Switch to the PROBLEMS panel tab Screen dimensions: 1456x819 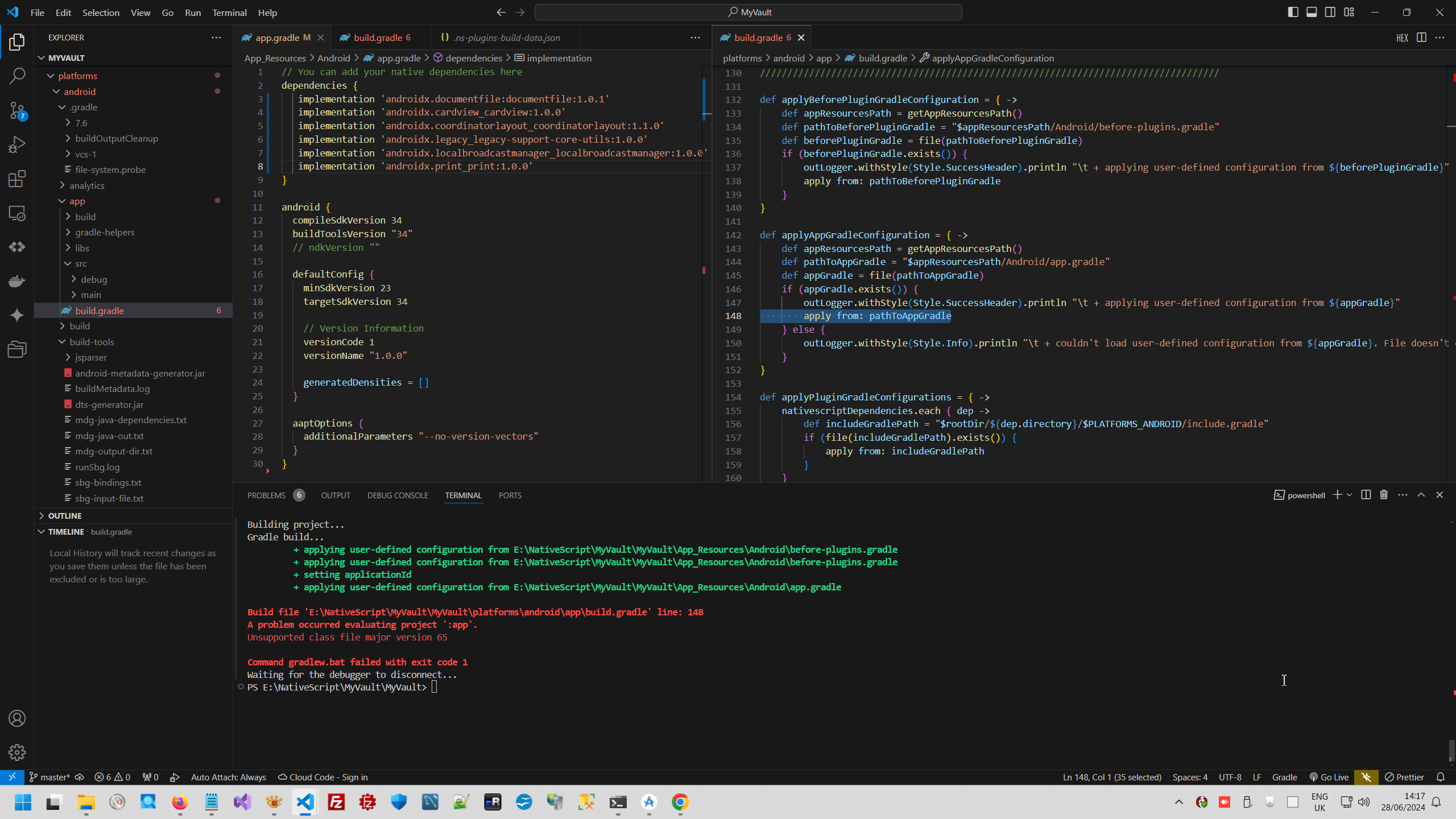point(266,495)
